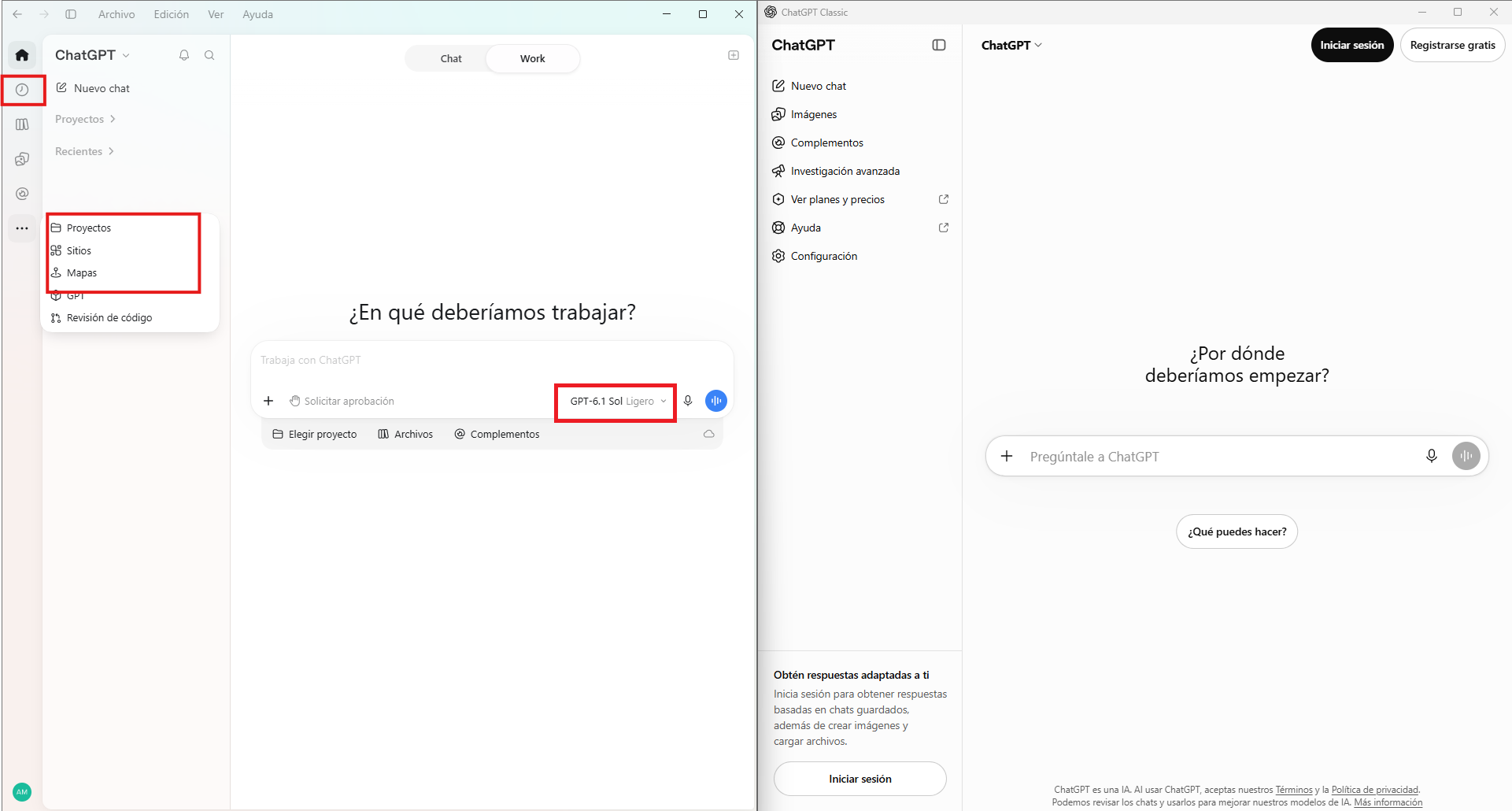The height and width of the screenshot is (811, 1512).
Task: Go to Home in the left rail
Action: tap(22, 55)
